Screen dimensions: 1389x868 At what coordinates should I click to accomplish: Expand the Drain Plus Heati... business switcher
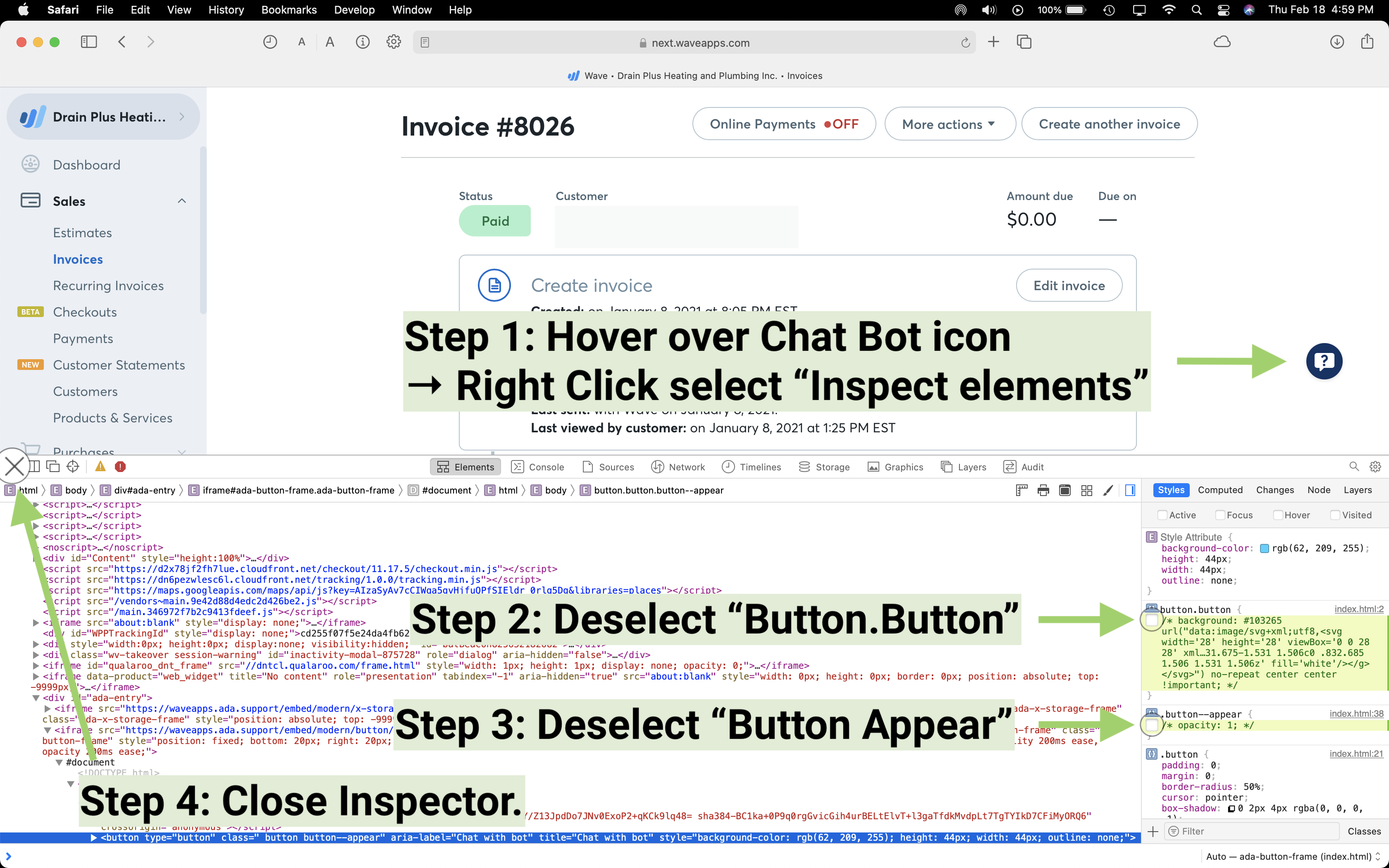pos(103,117)
